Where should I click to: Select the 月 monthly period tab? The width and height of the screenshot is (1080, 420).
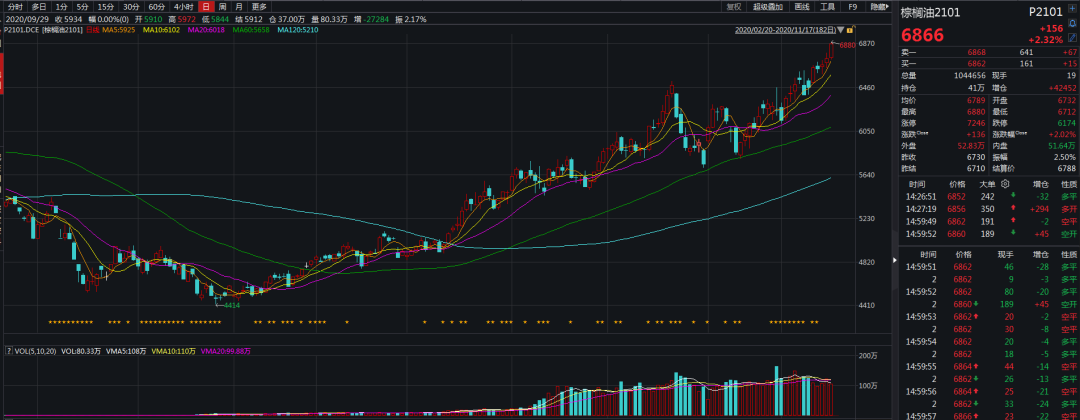(238, 7)
